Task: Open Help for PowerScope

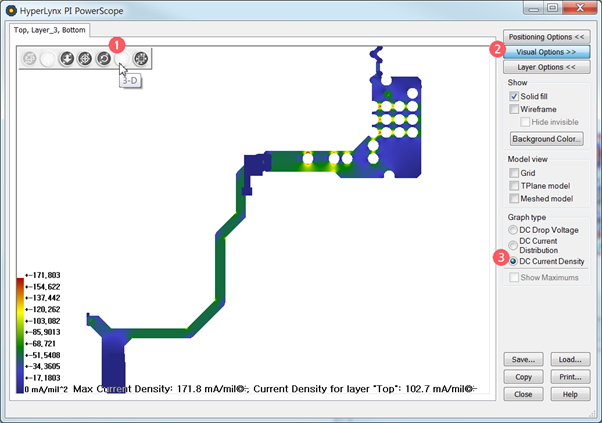Action: (x=570, y=394)
